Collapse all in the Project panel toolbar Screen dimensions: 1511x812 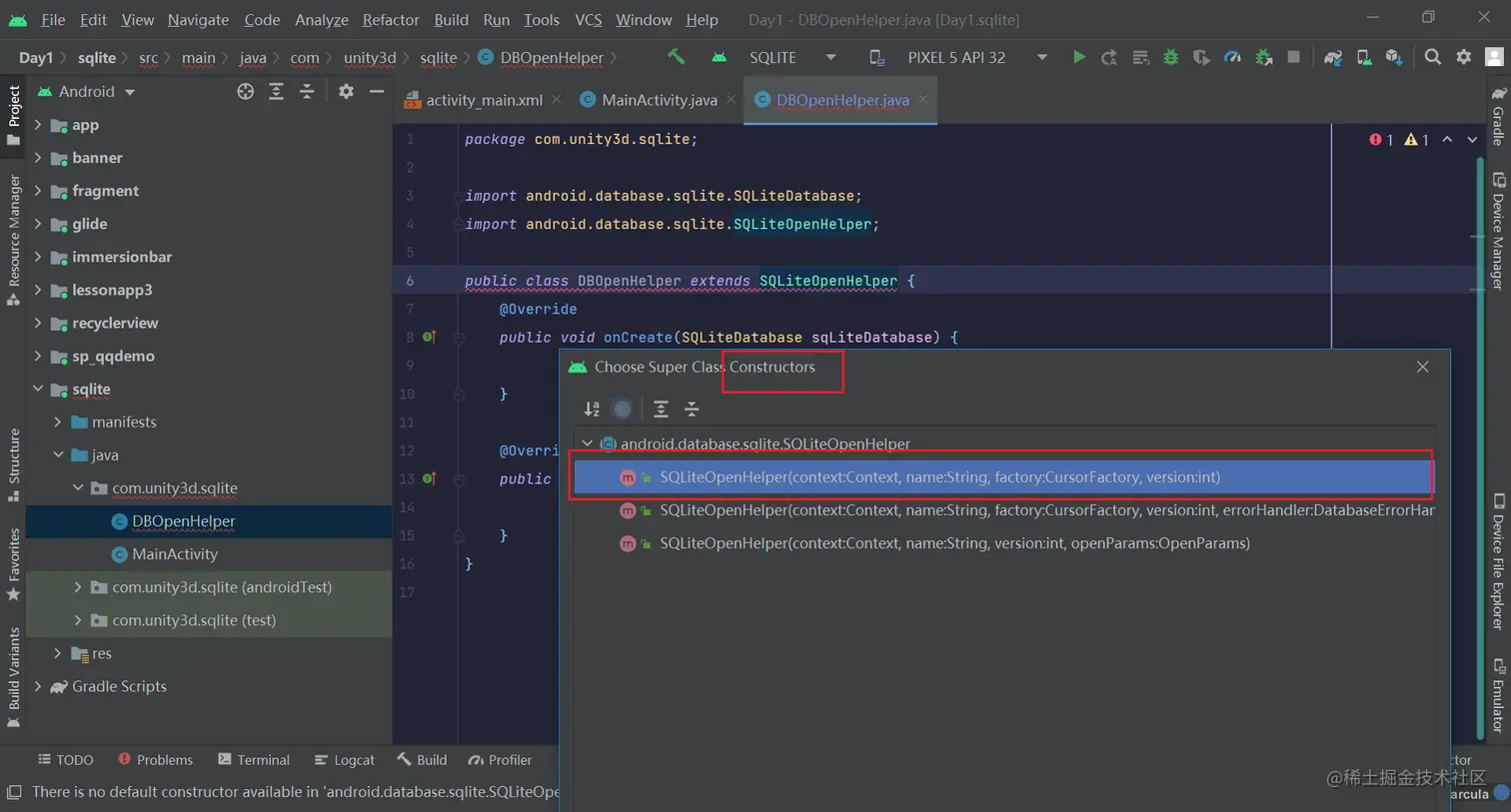point(307,91)
